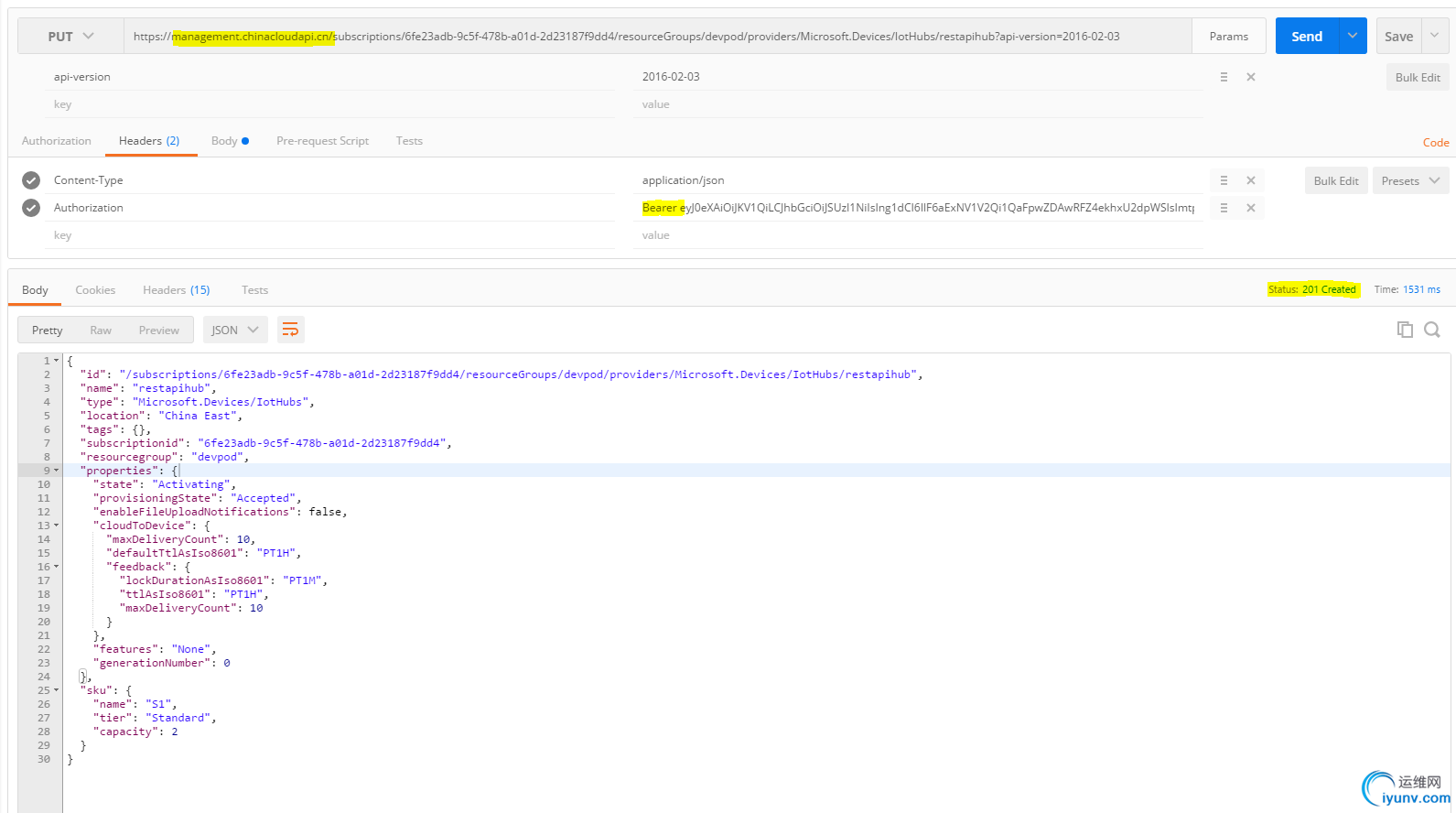
Task: Click the "Standard" tier value
Action: [x=178, y=718]
